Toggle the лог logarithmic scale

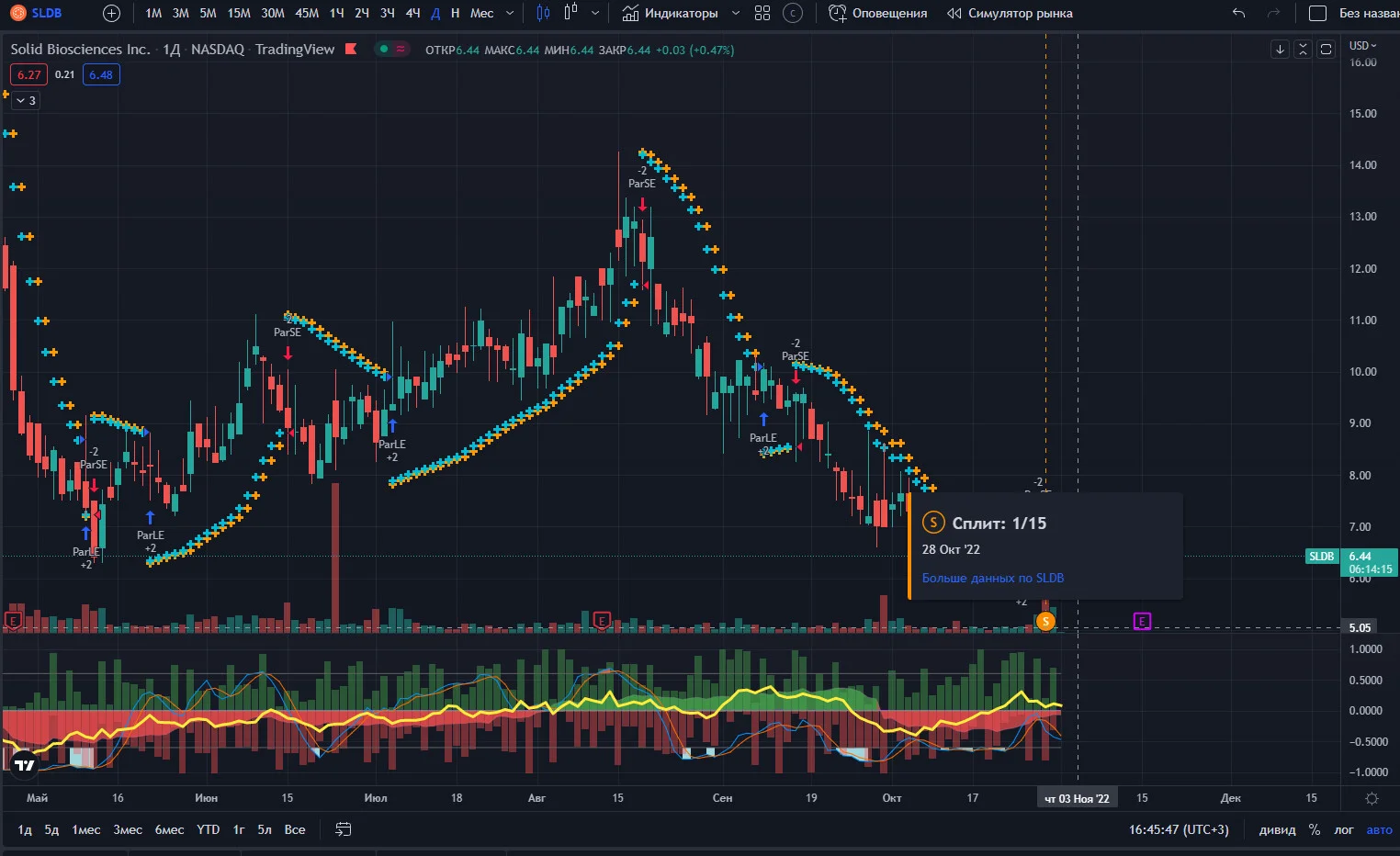point(1344,829)
